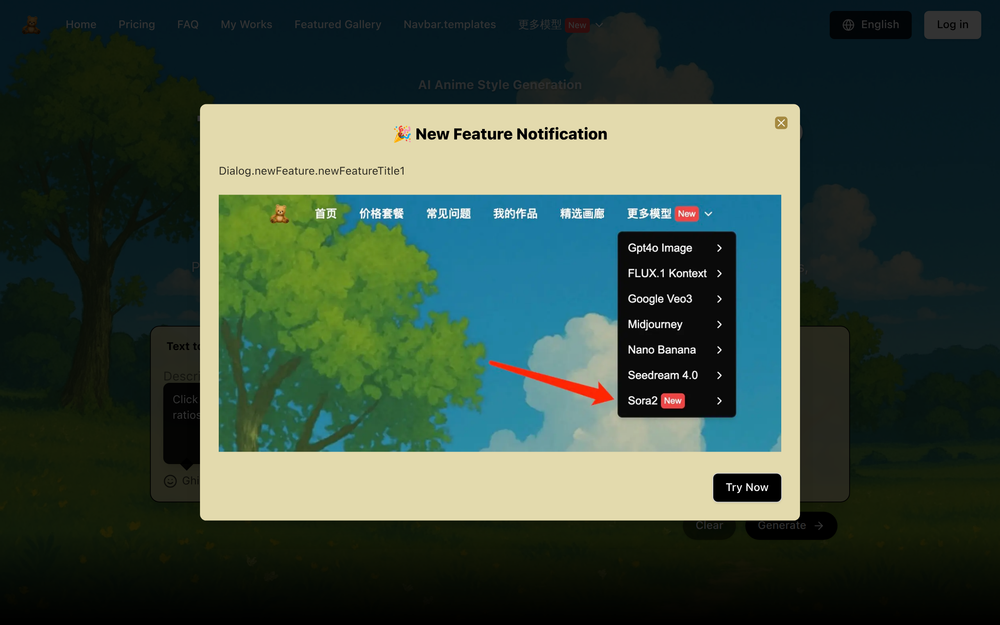1000x625 pixels.
Task: Go to the FAQ nav item
Action: pyautogui.click(x=188, y=24)
